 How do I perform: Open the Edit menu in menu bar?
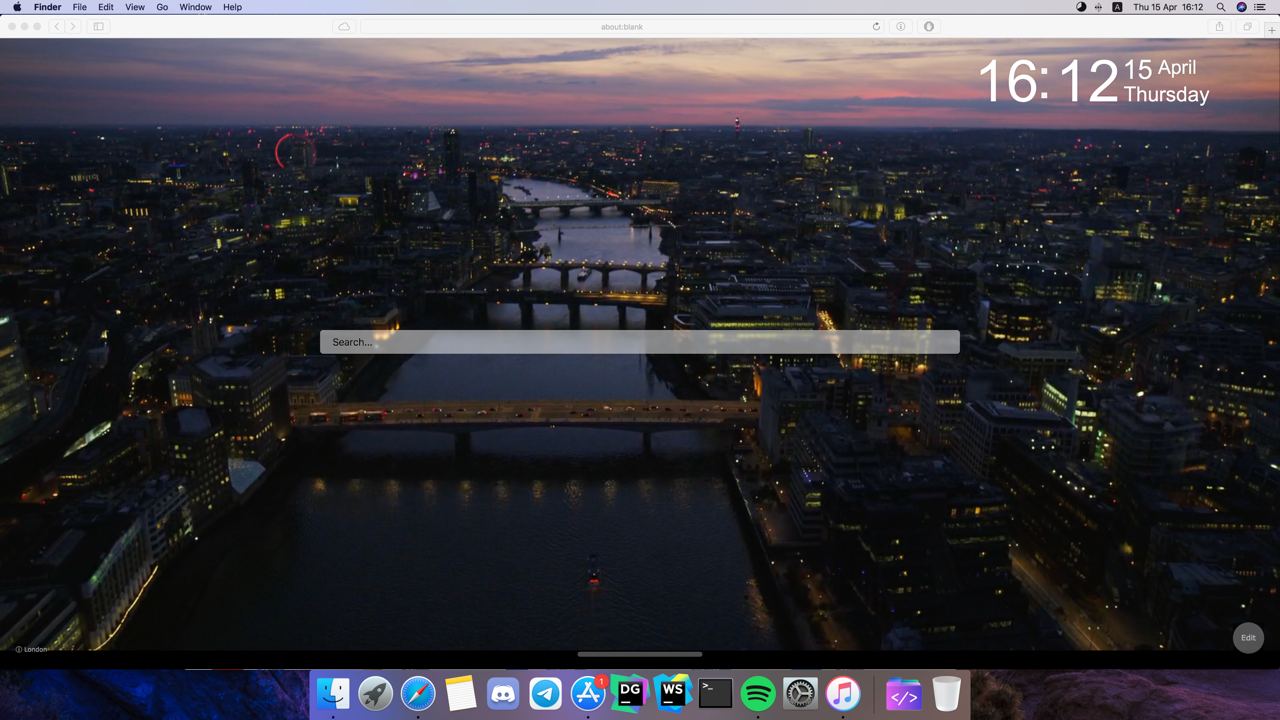[x=105, y=7]
